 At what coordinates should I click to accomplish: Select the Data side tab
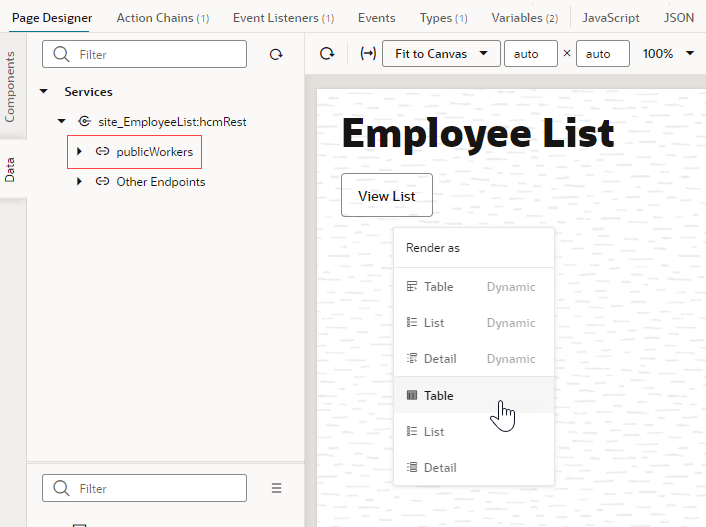click(10, 170)
